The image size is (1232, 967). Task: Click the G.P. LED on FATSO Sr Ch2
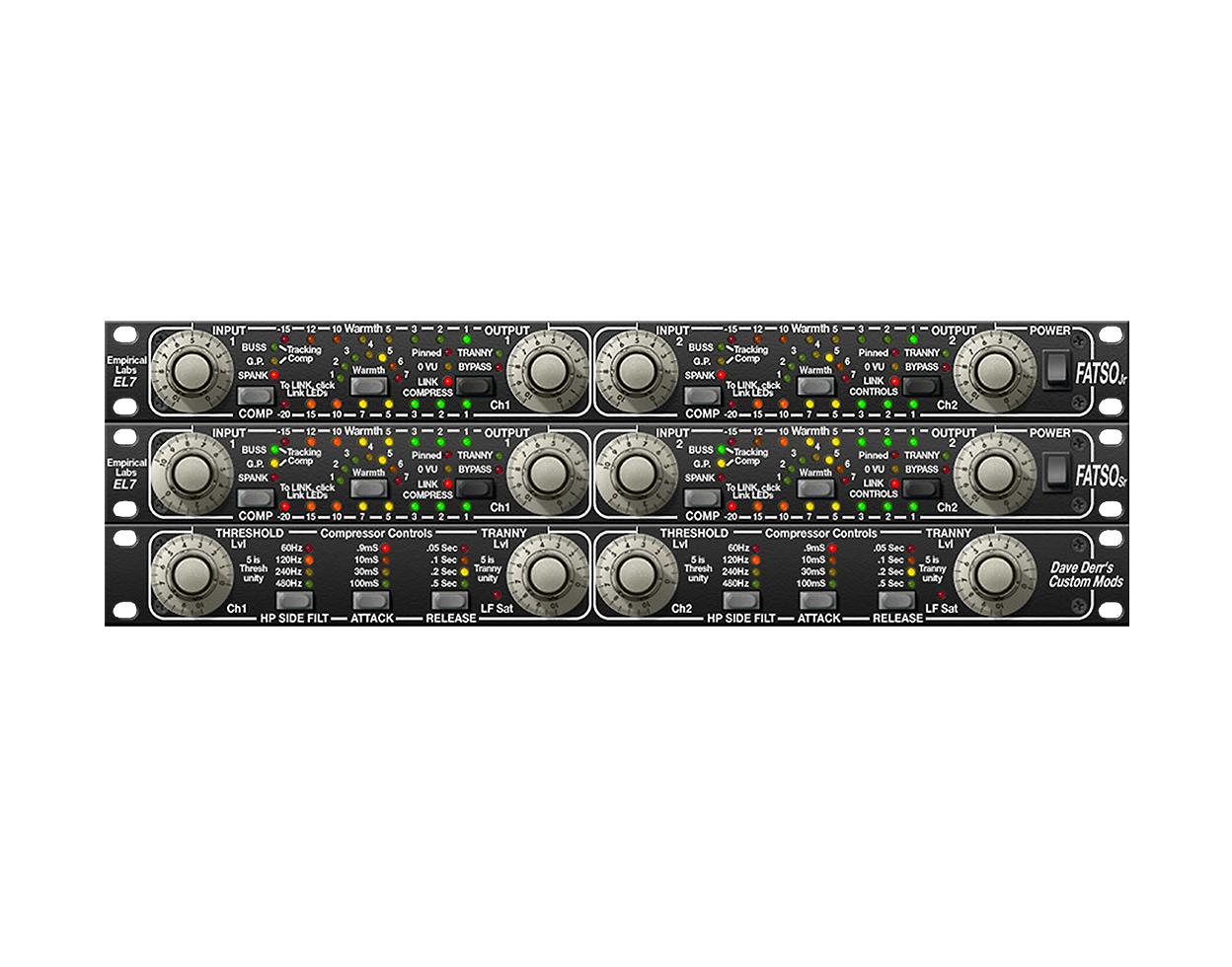[x=721, y=464]
